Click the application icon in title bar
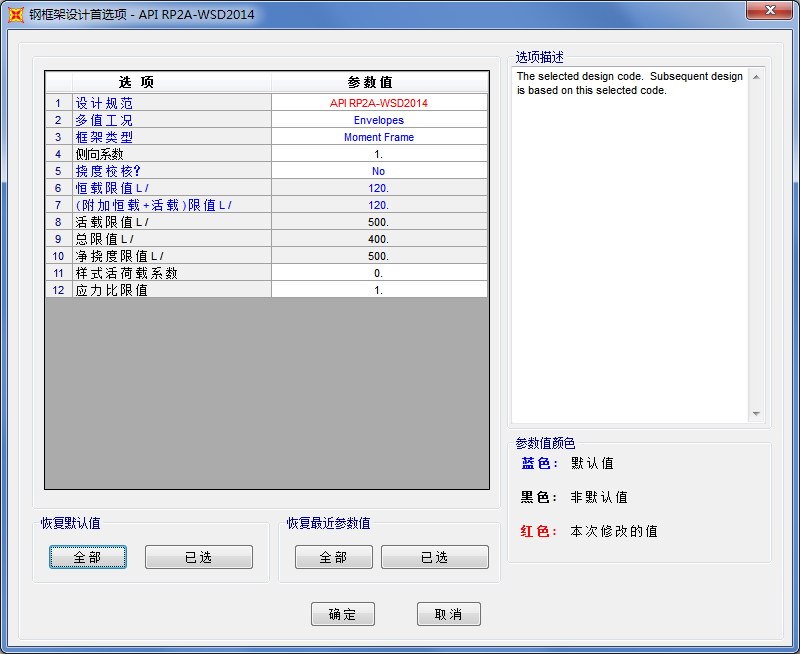The height and width of the screenshot is (654, 800). [x=15, y=15]
